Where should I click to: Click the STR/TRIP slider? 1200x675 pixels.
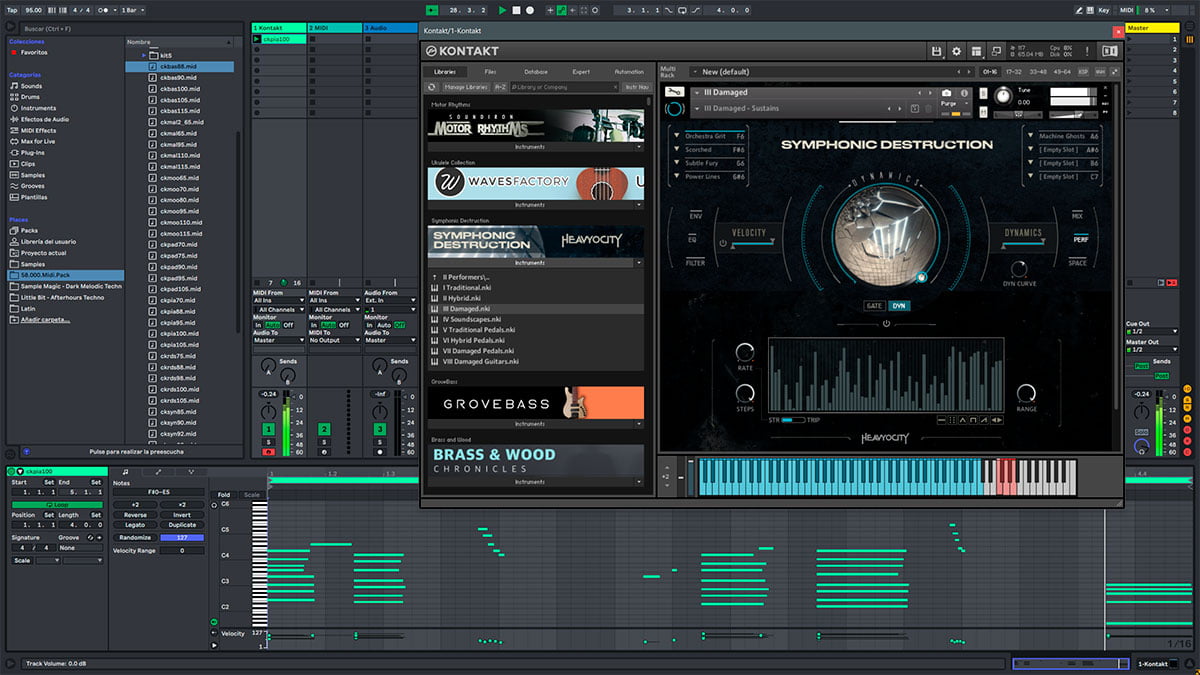pos(792,420)
